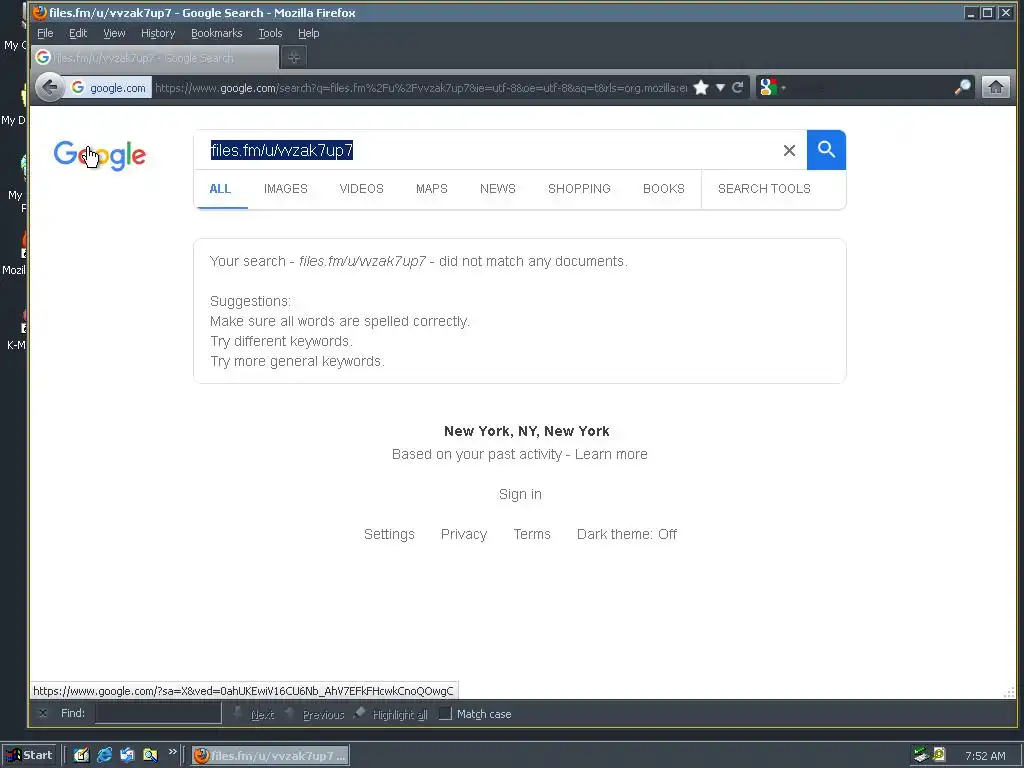Open the Edit menu
Screen dimensions: 1024x768
click(x=78, y=33)
